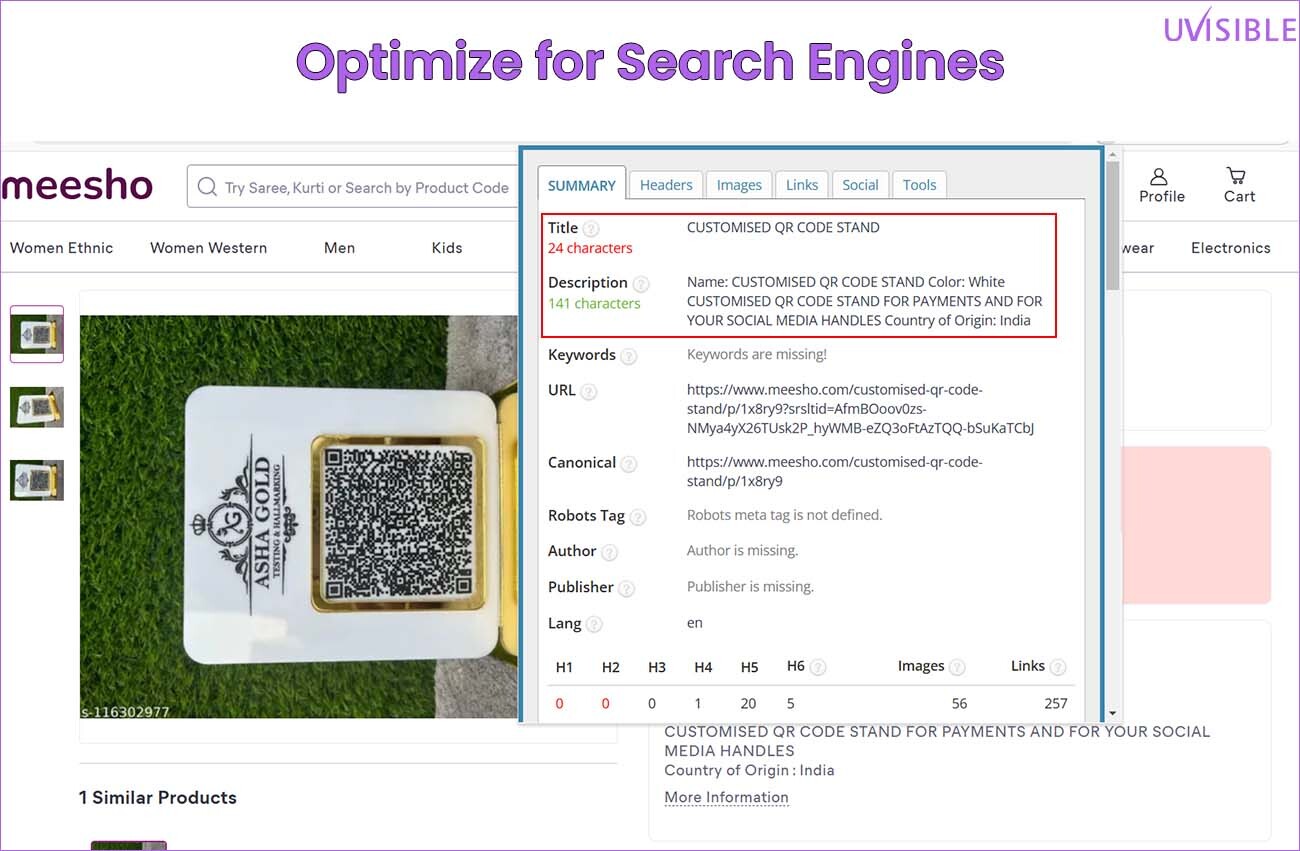The width and height of the screenshot is (1300, 851).
Task: Click the 'CUSTOMISED QR CODE STAND' title value
Action: 783,227
